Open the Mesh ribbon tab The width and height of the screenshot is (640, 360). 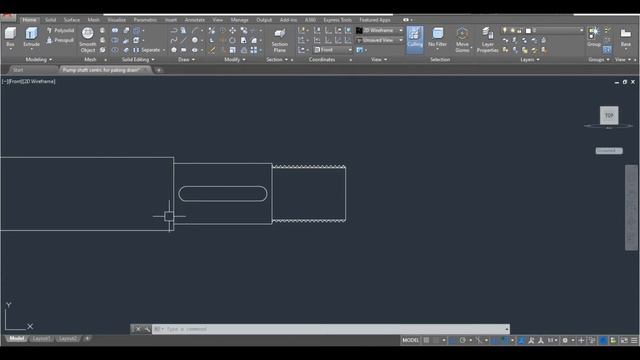[x=93, y=20]
